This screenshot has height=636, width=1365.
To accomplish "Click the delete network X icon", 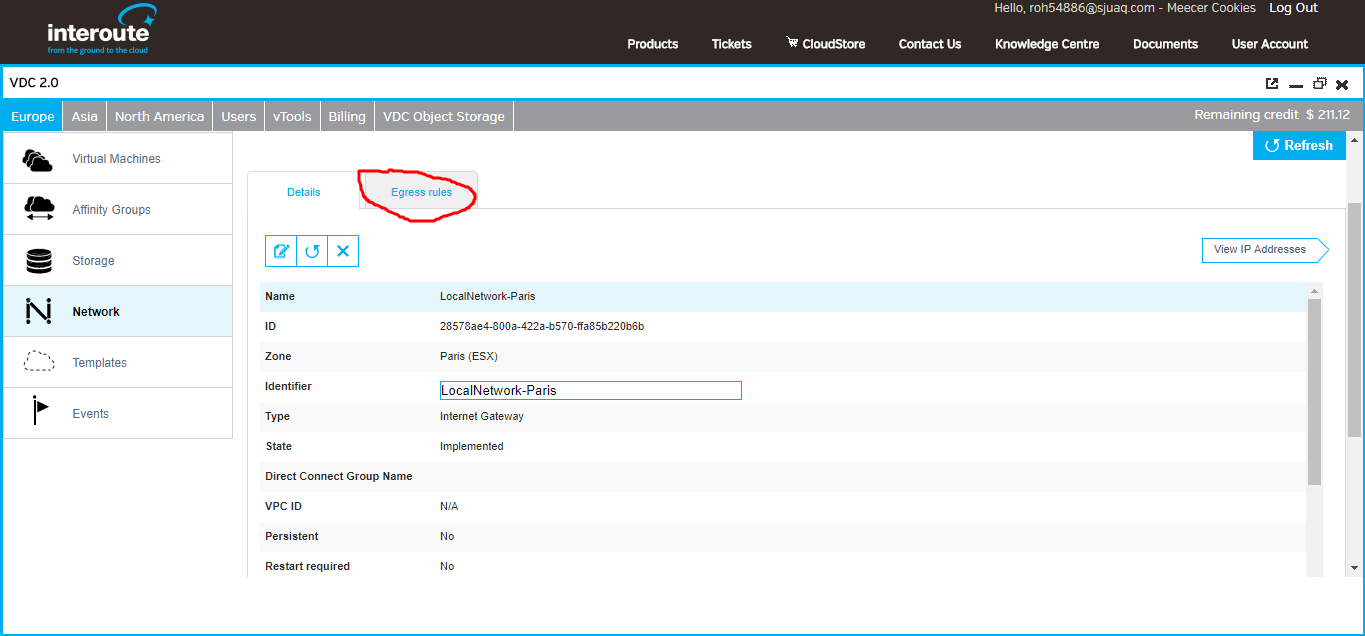I will [343, 251].
